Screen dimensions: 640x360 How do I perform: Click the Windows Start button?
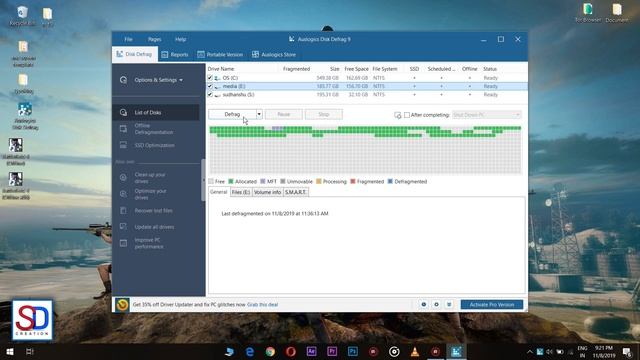(10, 352)
